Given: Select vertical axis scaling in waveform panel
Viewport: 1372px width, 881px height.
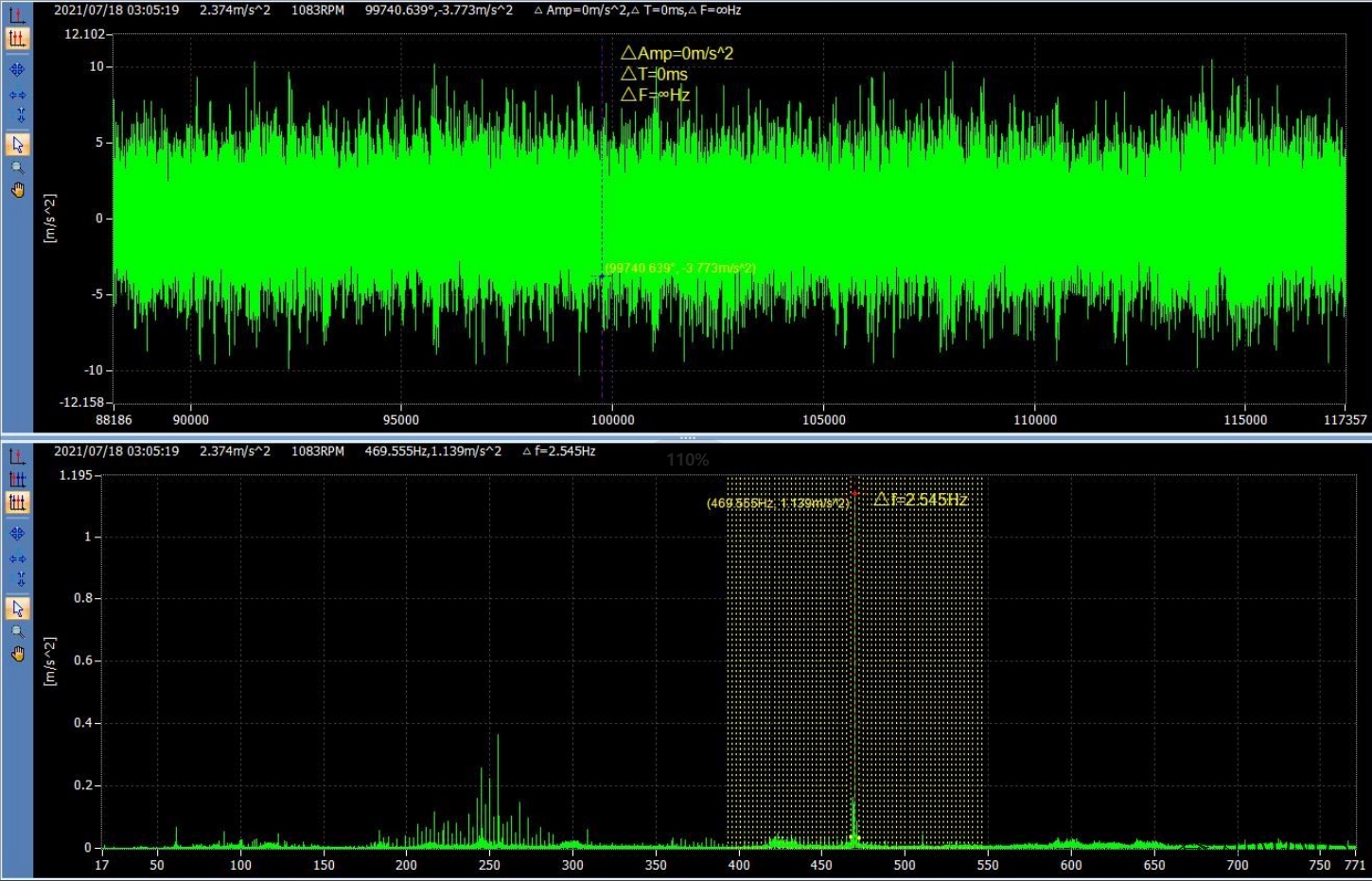Looking at the screenshot, I should click(x=19, y=115).
